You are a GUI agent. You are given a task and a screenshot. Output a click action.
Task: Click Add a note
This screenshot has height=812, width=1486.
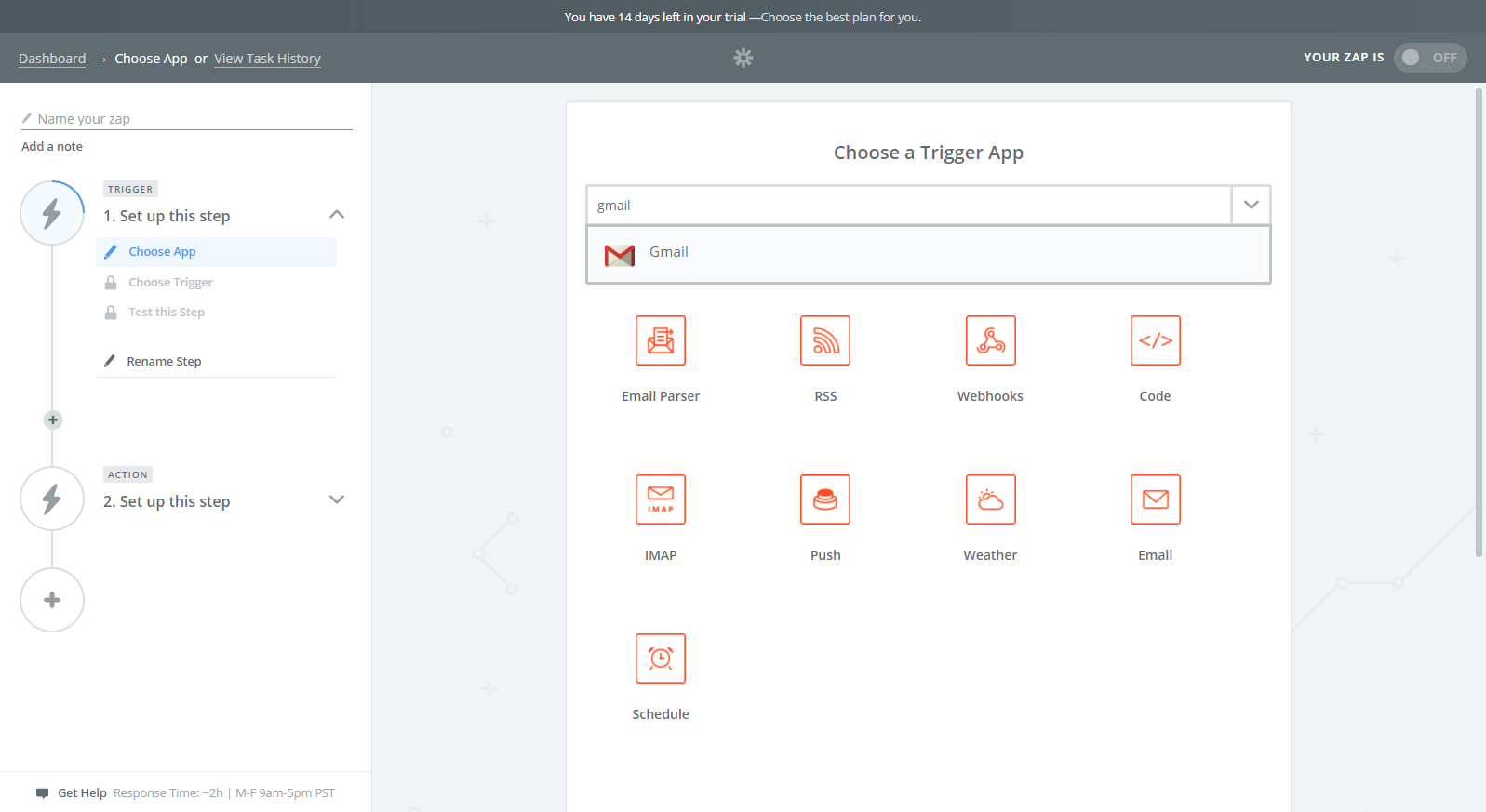click(x=52, y=147)
